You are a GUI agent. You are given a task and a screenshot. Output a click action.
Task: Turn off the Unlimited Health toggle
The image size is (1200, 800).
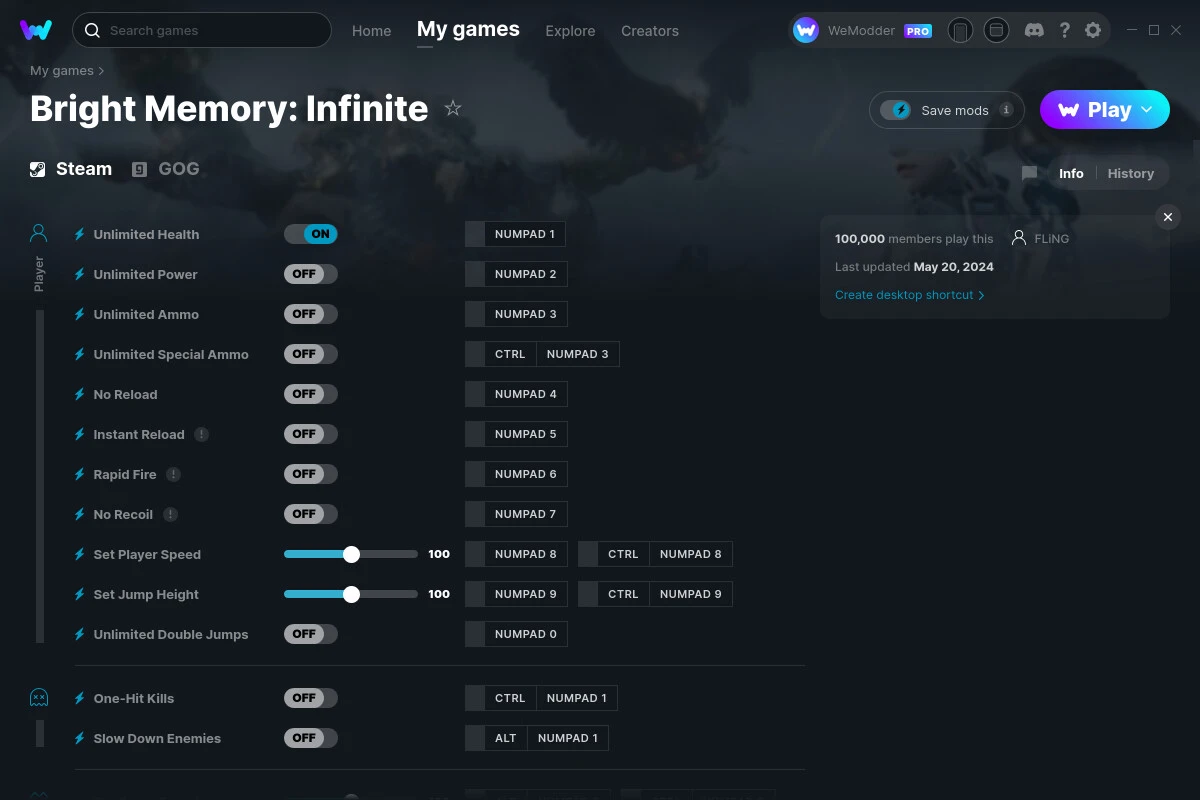pyautogui.click(x=310, y=233)
